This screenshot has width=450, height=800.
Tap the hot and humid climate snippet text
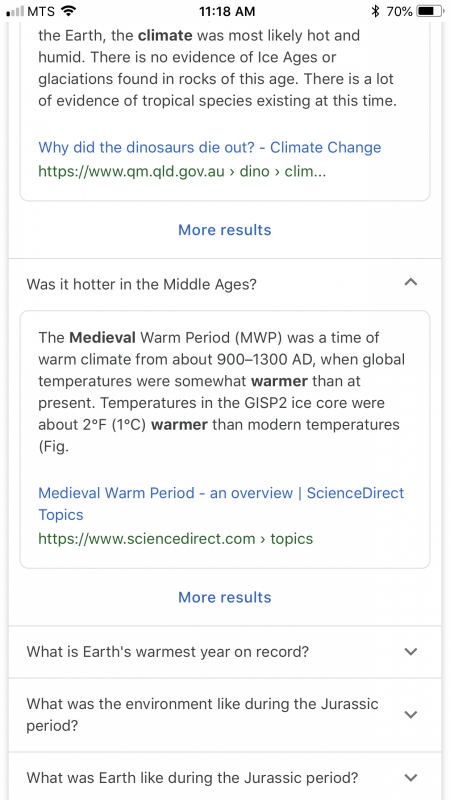coord(217,68)
